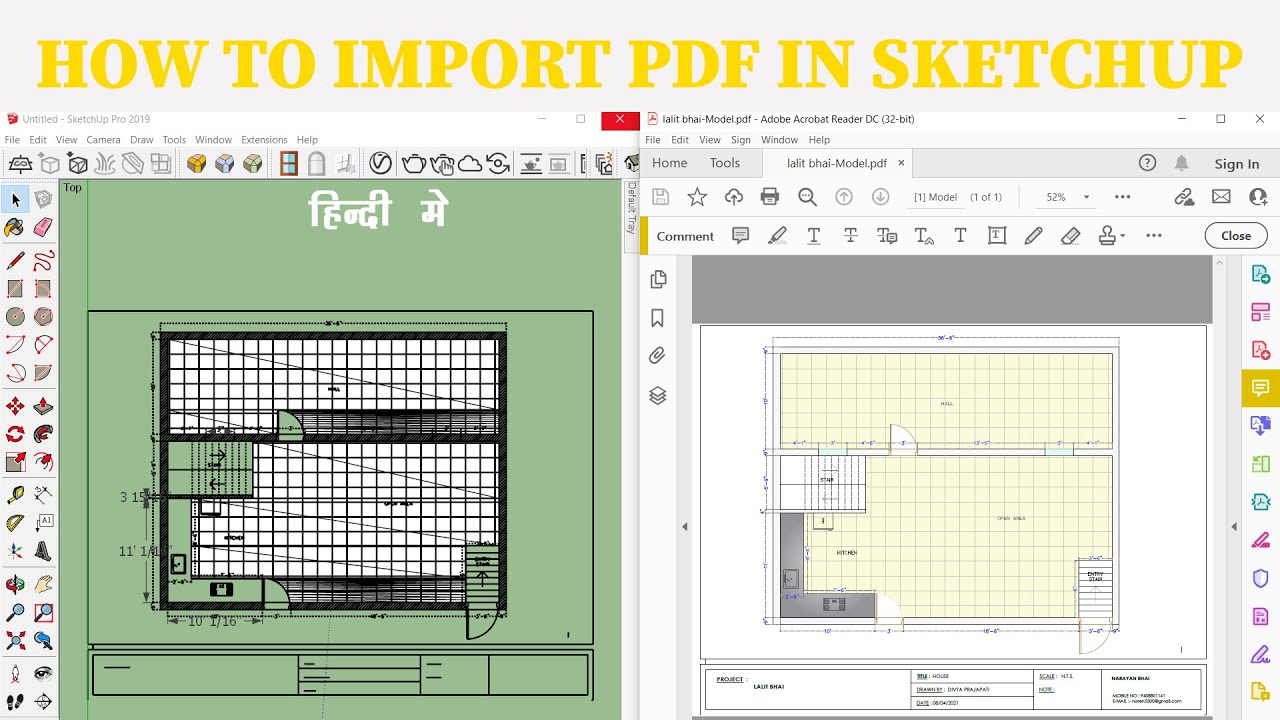Open the Layers panel in Acrobat
This screenshot has width=1280, height=720.
[x=657, y=396]
